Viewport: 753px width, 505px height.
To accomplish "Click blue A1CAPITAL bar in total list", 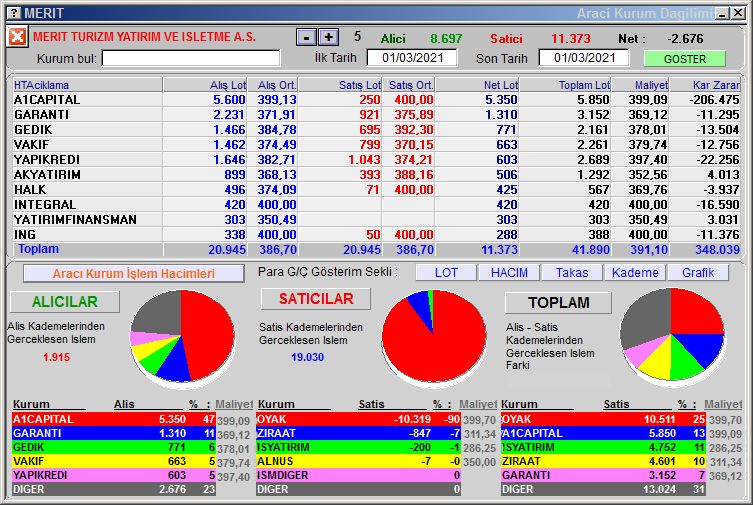I will [x=603, y=433].
